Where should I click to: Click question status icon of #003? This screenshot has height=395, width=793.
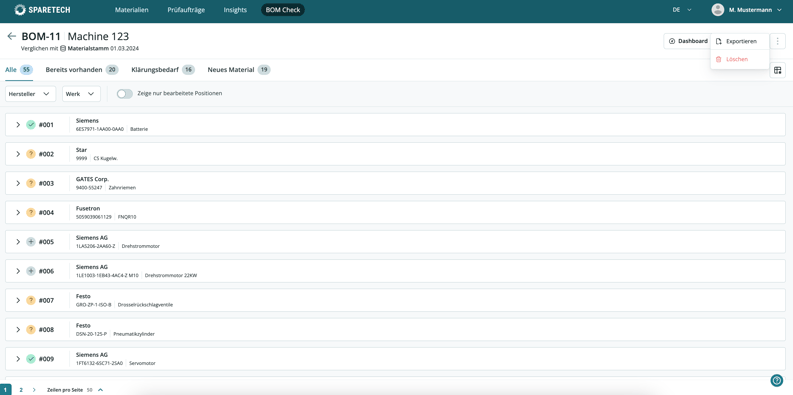point(31,183)
